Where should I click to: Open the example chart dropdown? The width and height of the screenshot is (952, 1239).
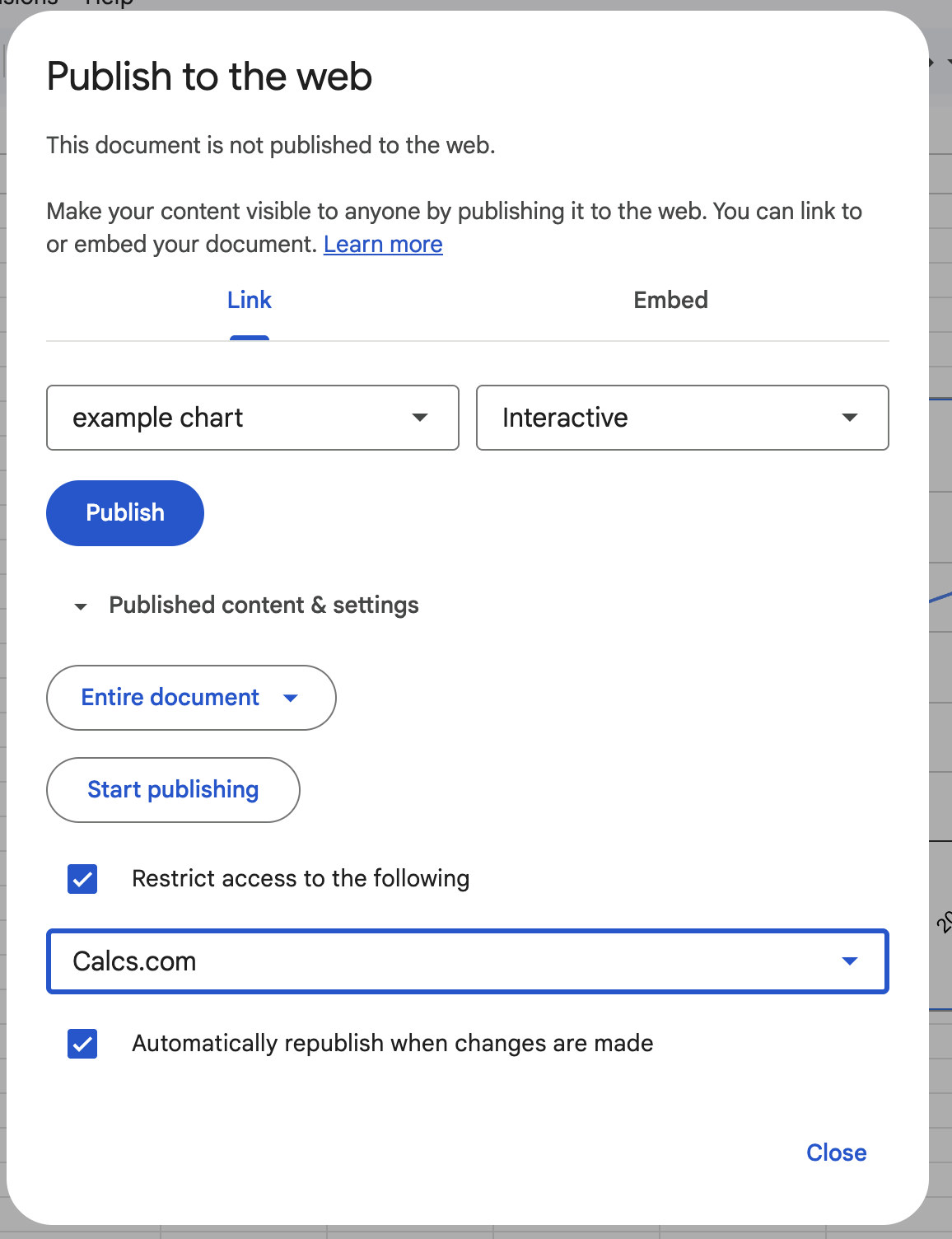(252, 418)
